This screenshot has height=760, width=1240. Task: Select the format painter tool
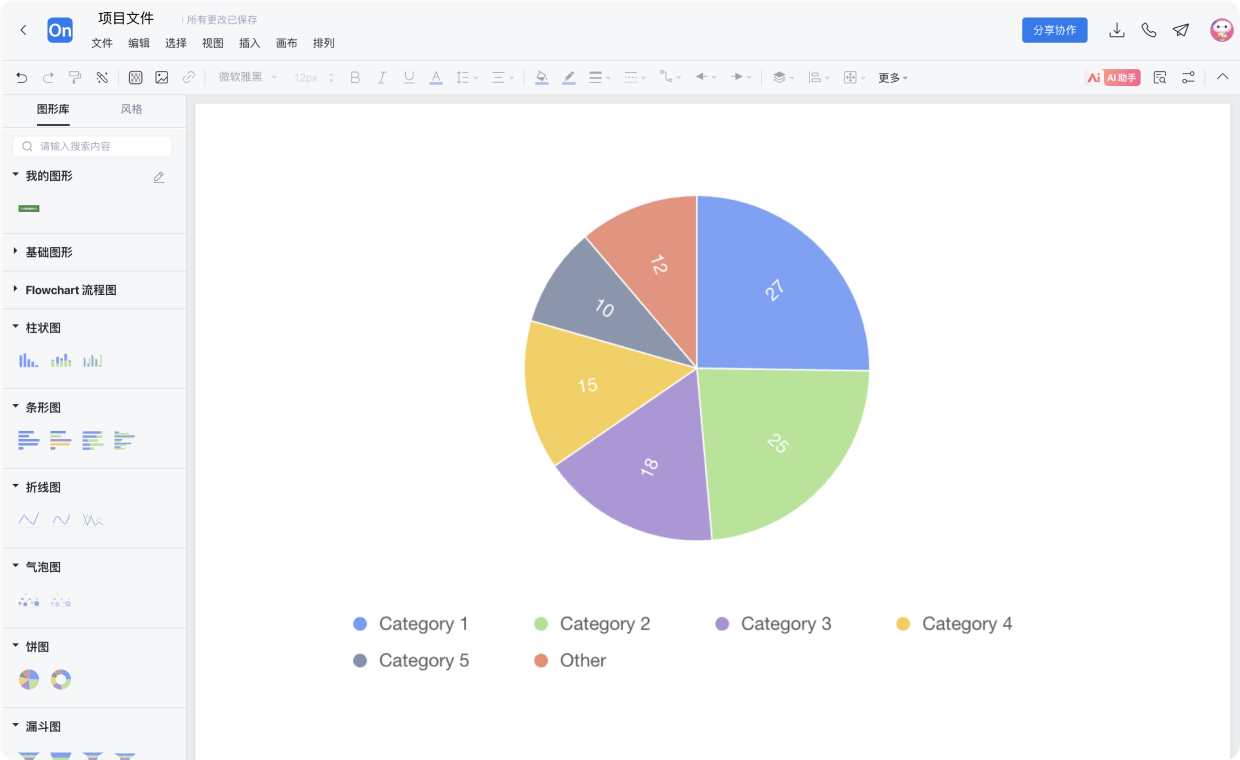(75, 77)
